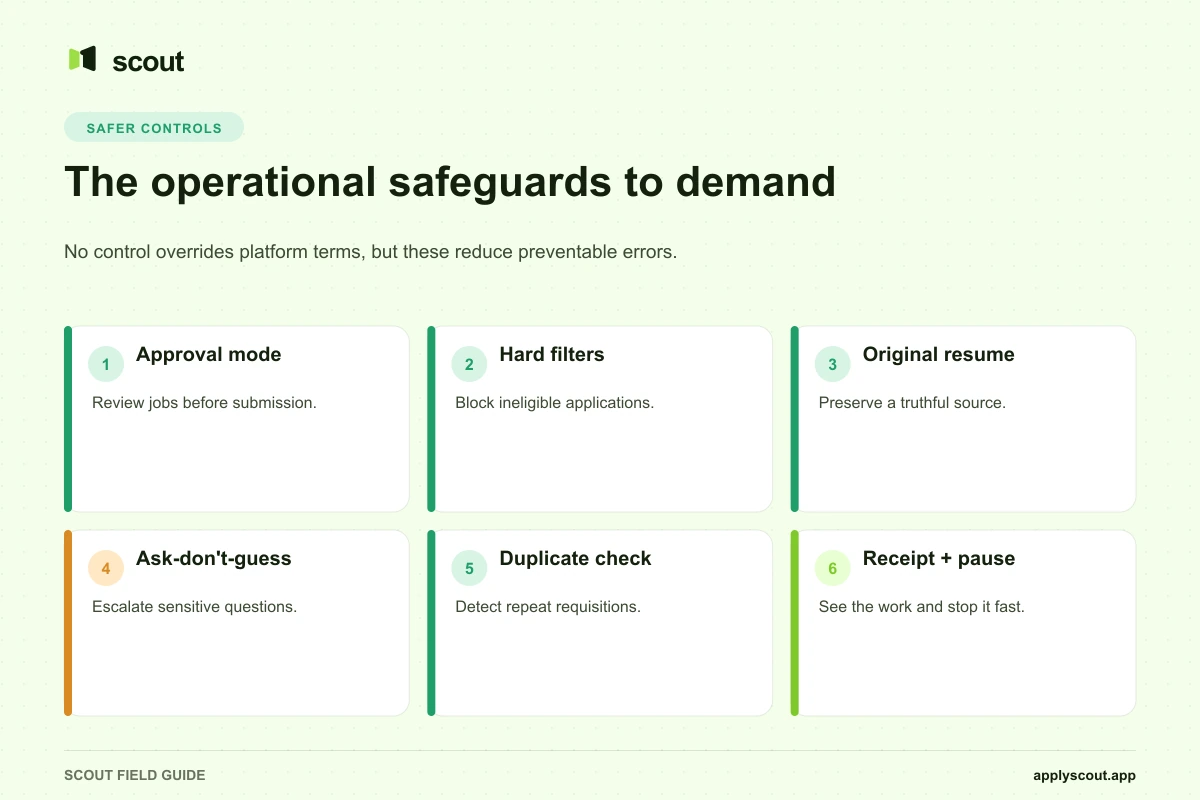Click the subtitle about platform terms
The width and height of the screenshot is (1200, 800).
(371, 252)
